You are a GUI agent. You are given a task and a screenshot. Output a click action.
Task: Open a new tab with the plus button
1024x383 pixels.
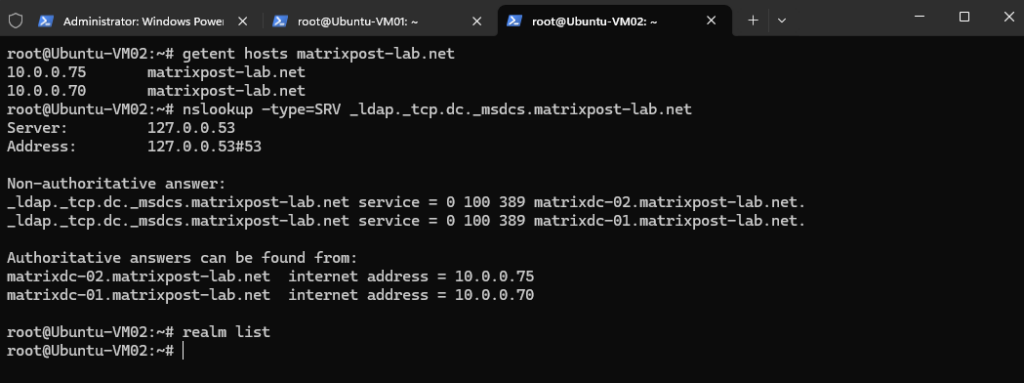click(753, 20)
